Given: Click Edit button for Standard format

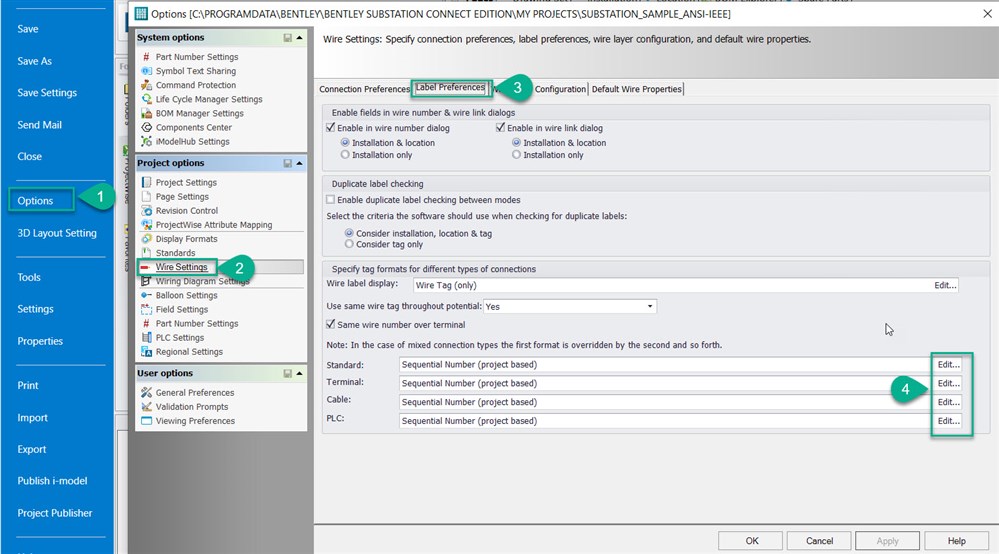Looking at the screenshot, I should (948, 365).
